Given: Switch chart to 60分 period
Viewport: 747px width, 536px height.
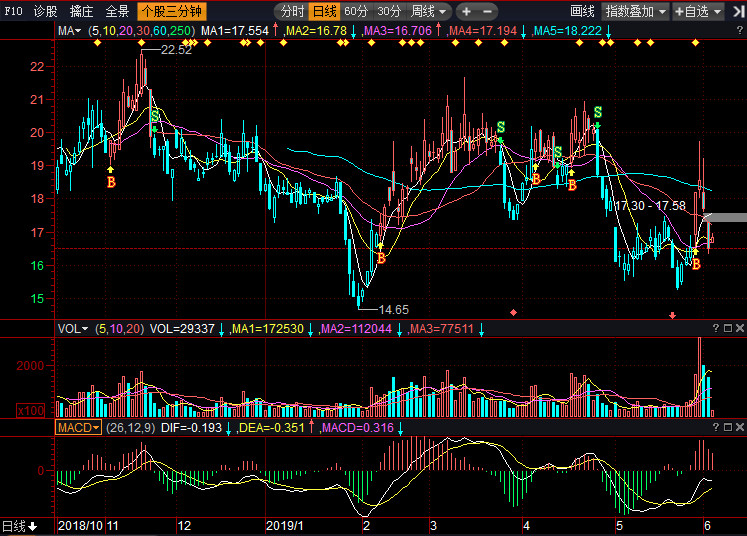Looking at the screenshot, I should 355,11.
